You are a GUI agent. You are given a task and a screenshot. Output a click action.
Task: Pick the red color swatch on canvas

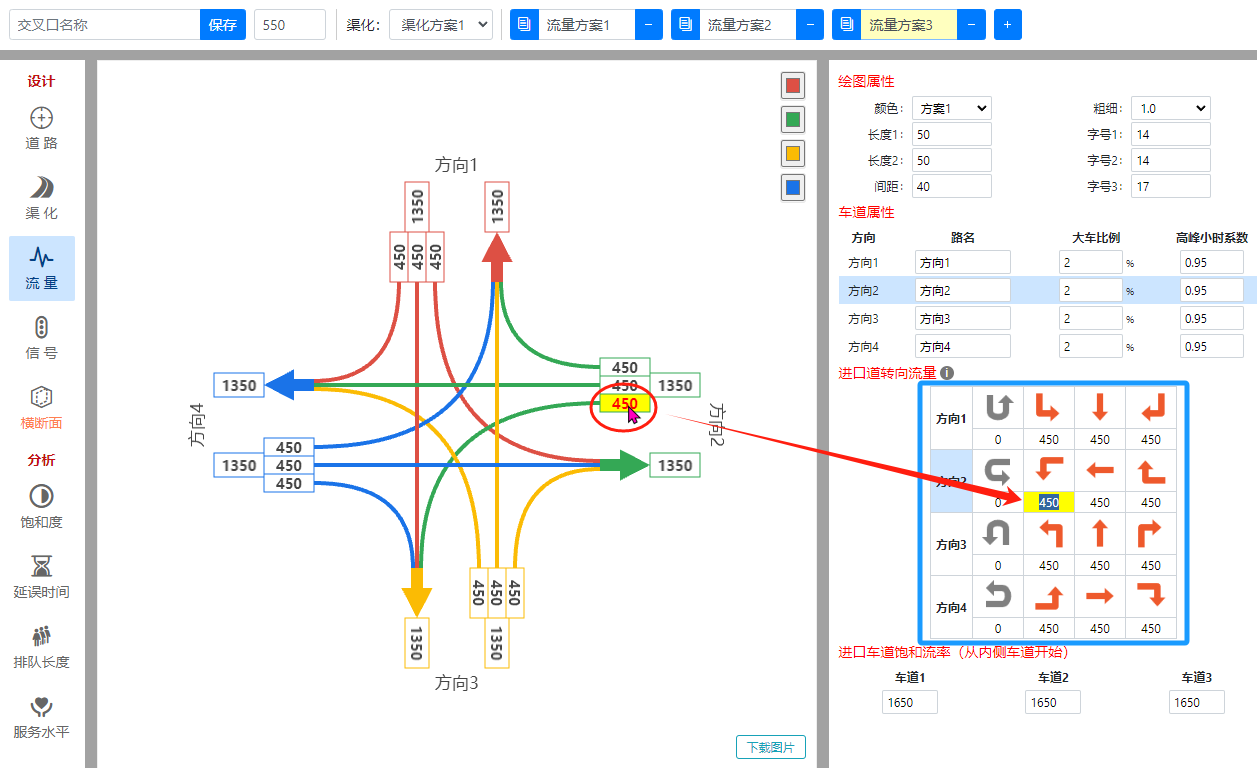tap(793, 85)
